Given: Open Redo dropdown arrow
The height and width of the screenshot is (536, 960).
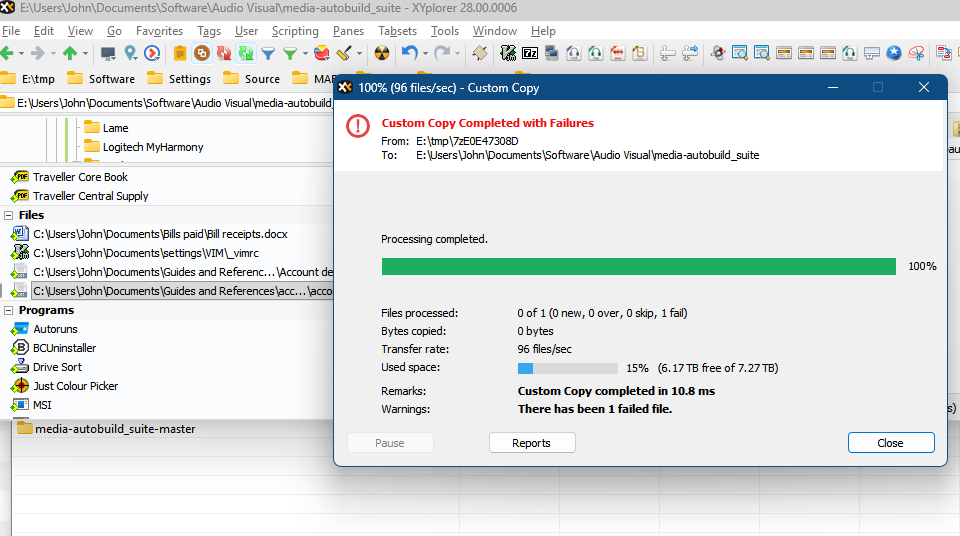Looking at the screenshot, I should coord(457,54).
